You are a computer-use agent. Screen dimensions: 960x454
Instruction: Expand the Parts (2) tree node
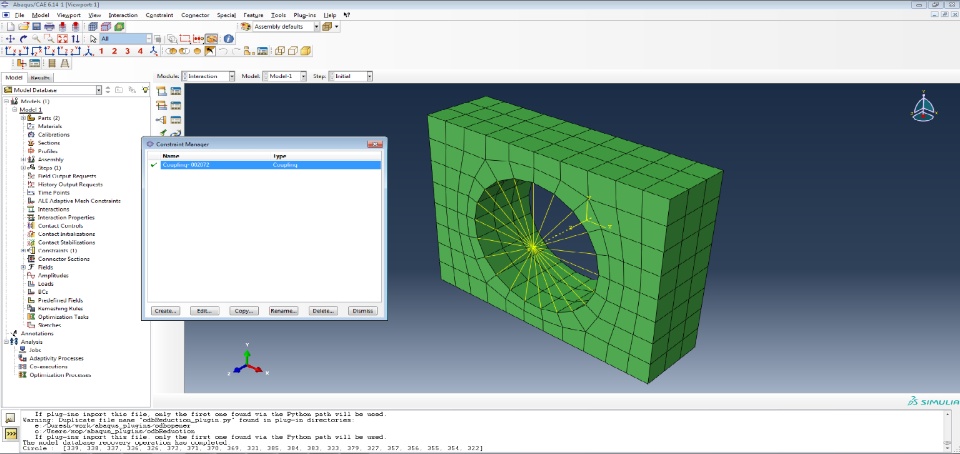pos(23,118)
